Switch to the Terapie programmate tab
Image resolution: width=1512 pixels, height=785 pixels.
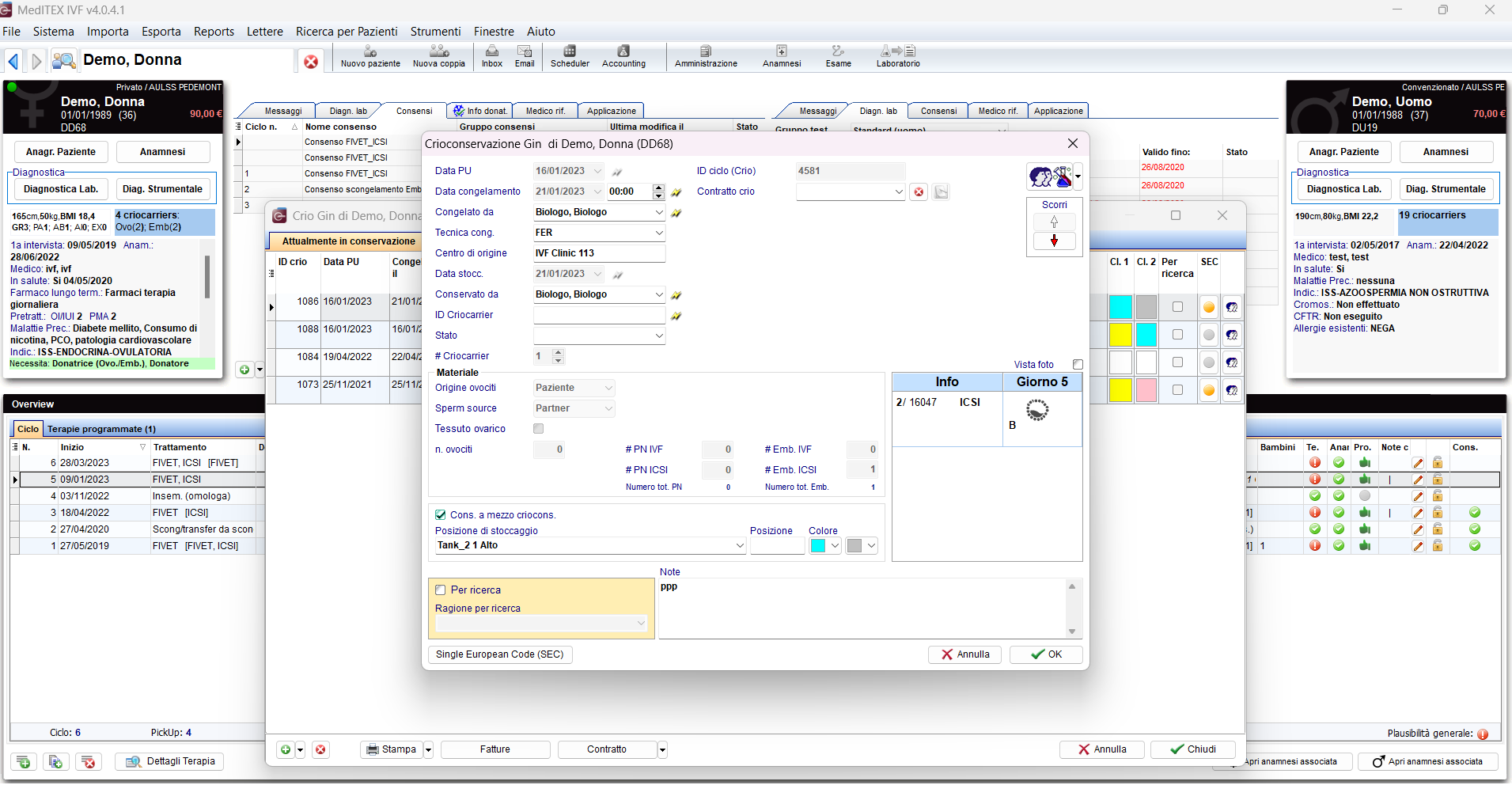click(x=101, y=429)
